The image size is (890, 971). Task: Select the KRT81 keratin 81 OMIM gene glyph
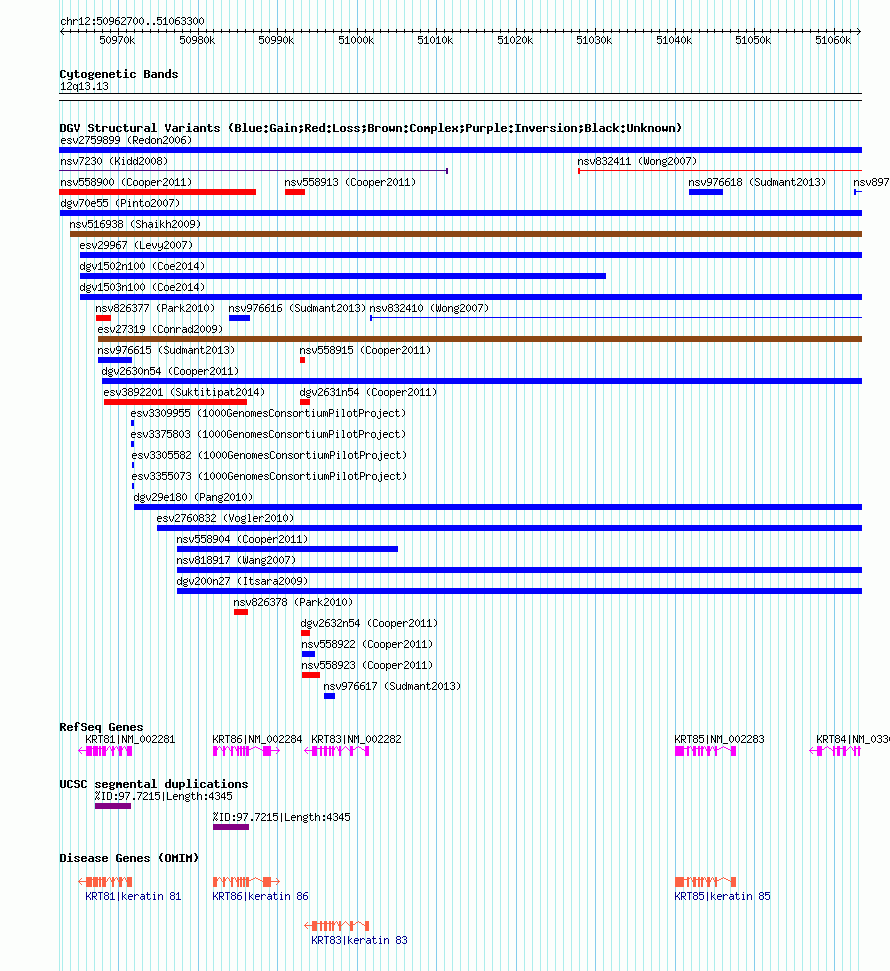[x=105, y=882]
